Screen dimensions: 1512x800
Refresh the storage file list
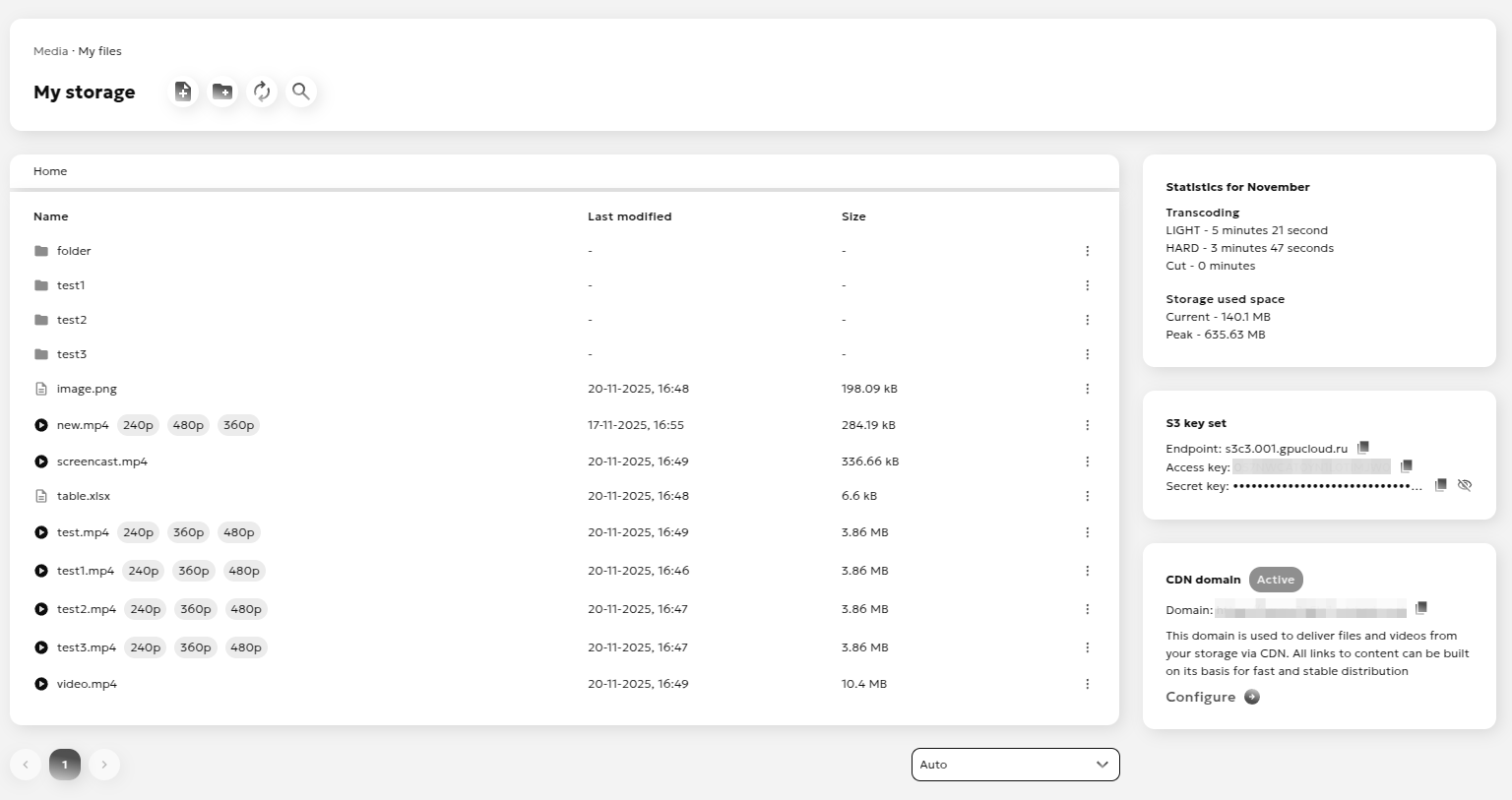[x=262, y=92]
